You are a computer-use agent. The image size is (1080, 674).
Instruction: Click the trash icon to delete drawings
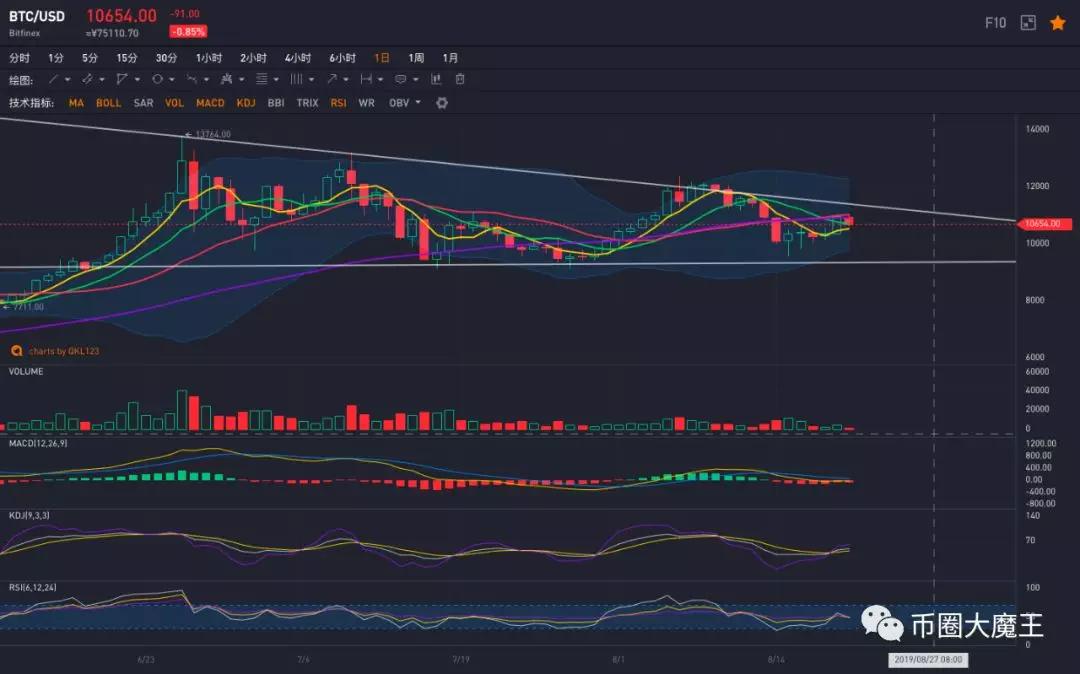click(460, 80)
